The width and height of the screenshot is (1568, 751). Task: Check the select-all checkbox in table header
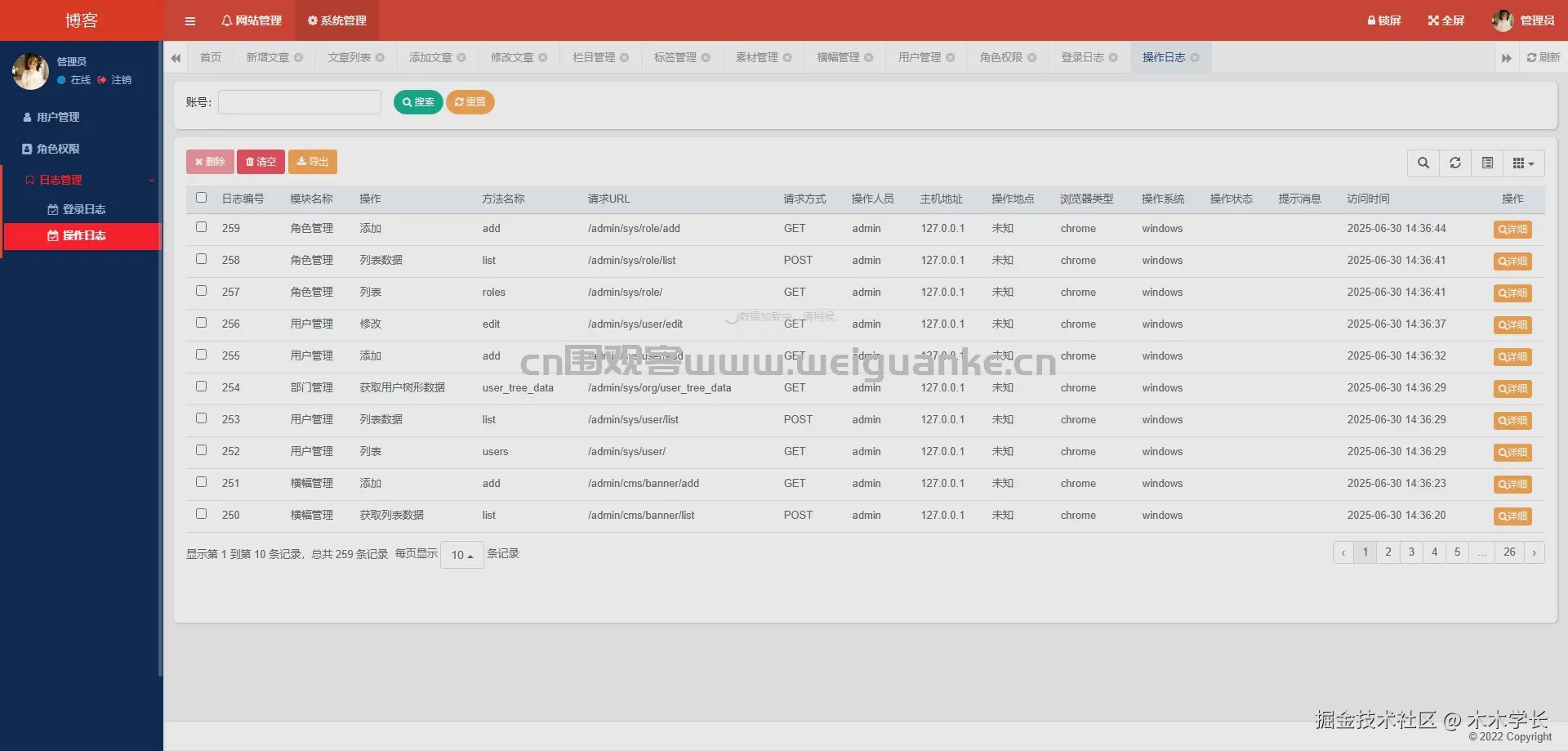(202, 198)
